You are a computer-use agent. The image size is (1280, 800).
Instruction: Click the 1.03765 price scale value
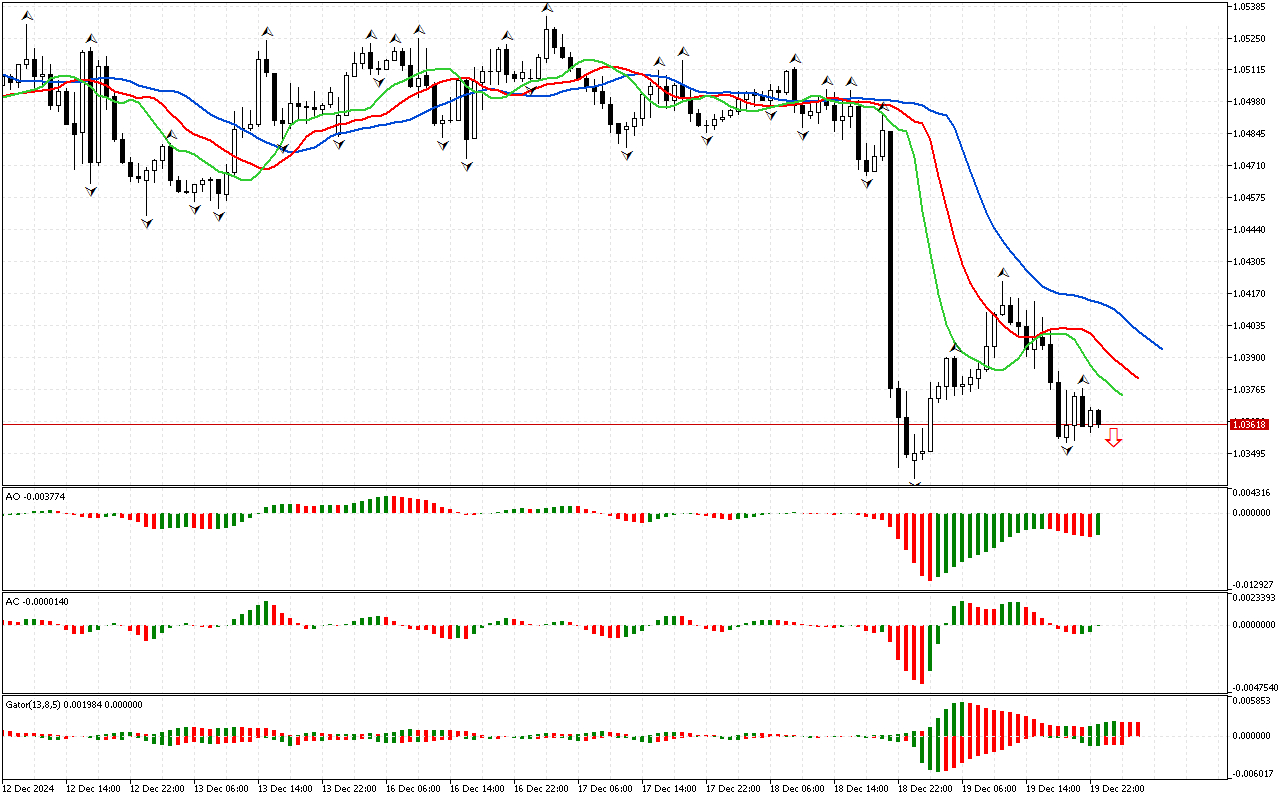tap(1249, 390)
